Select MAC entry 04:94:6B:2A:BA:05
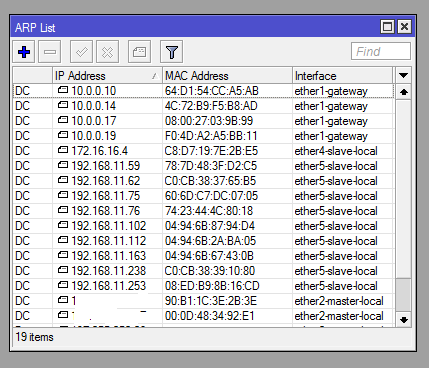The image size is (429, 368). [x=210, y=241]
